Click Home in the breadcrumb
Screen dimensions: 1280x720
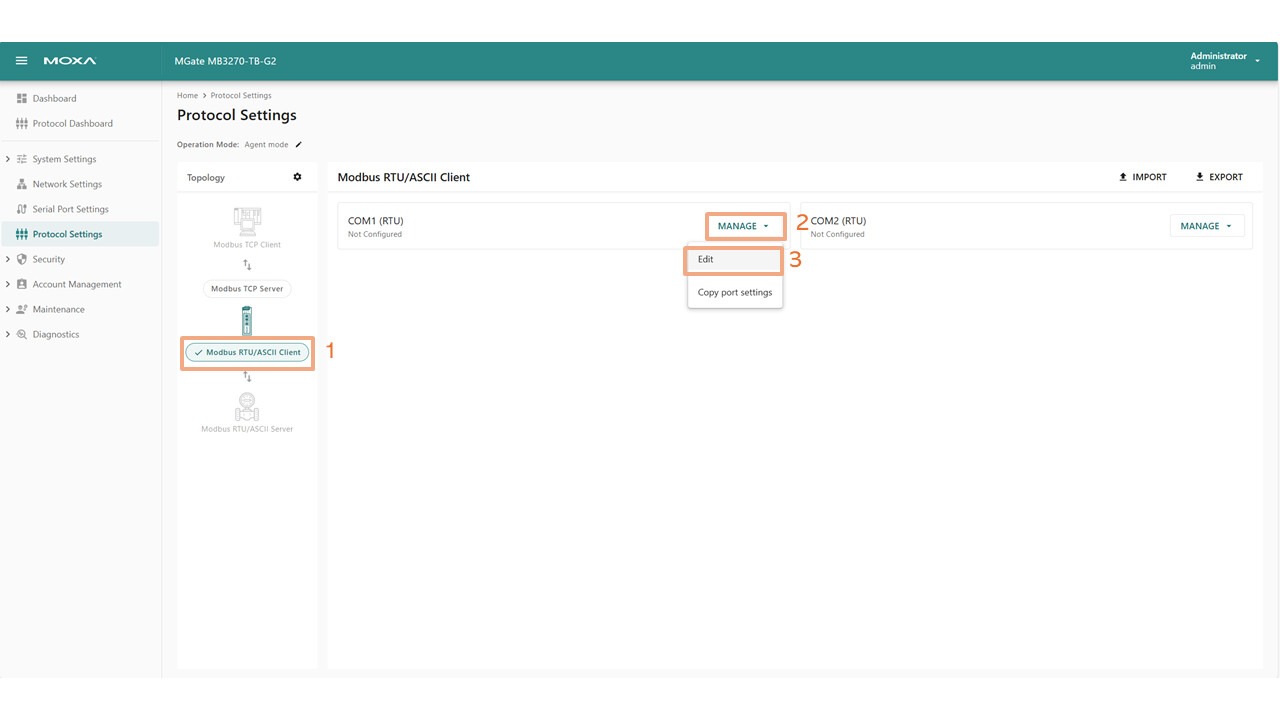point(186,96)
